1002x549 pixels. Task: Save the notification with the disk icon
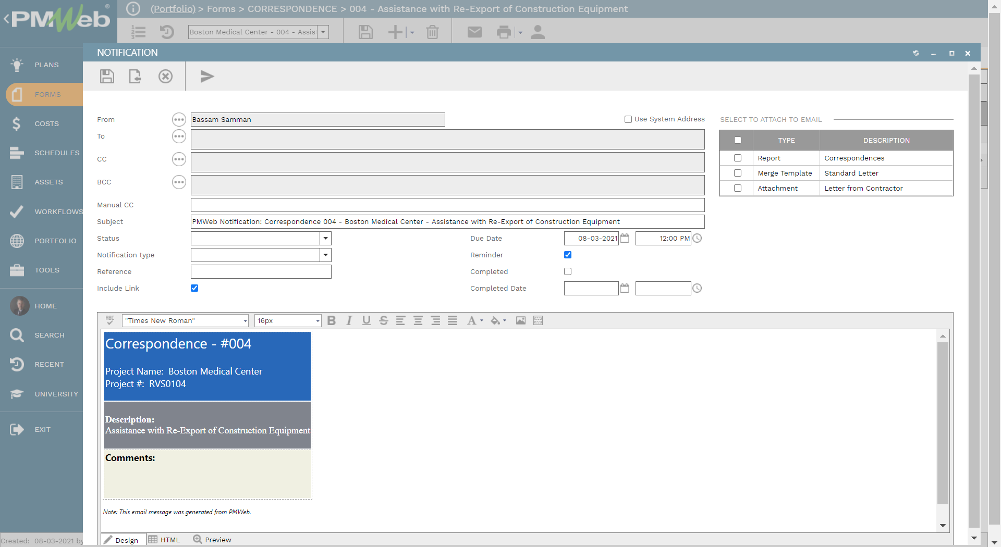[107, 77]
